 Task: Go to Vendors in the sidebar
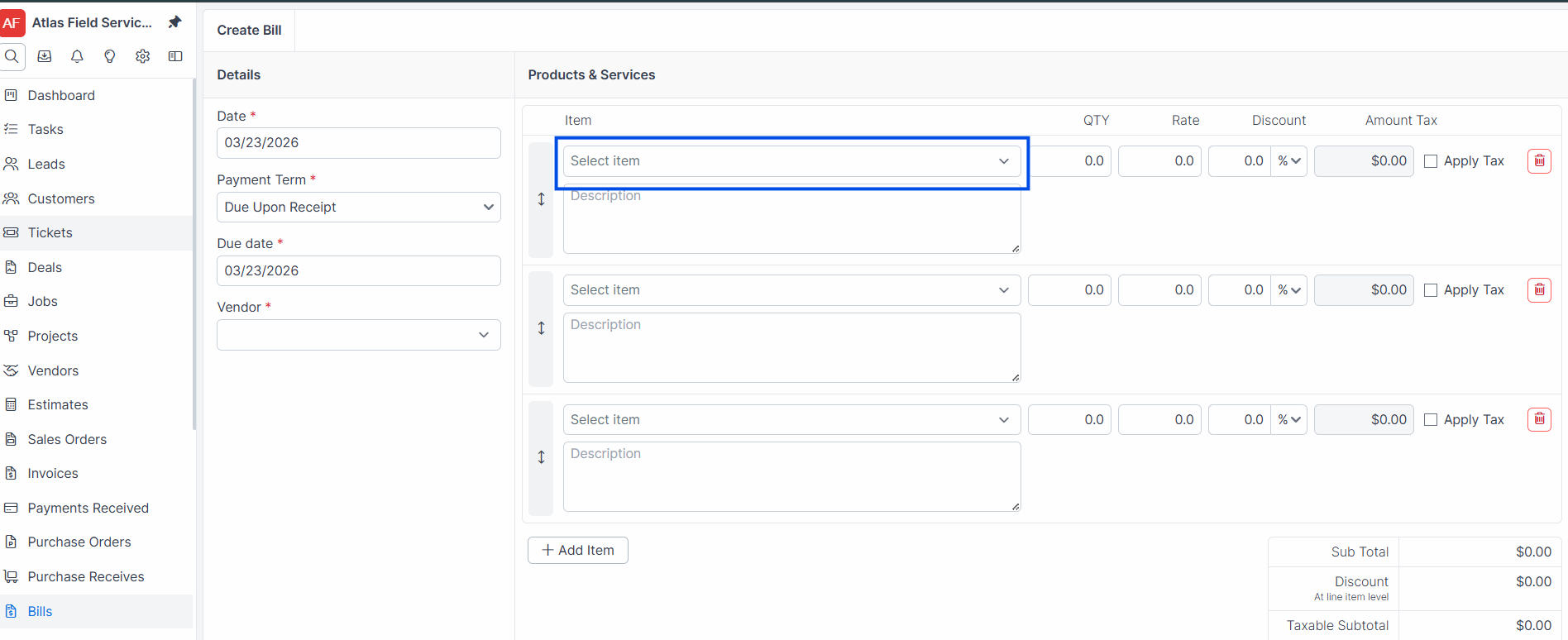tap(53, 370)
